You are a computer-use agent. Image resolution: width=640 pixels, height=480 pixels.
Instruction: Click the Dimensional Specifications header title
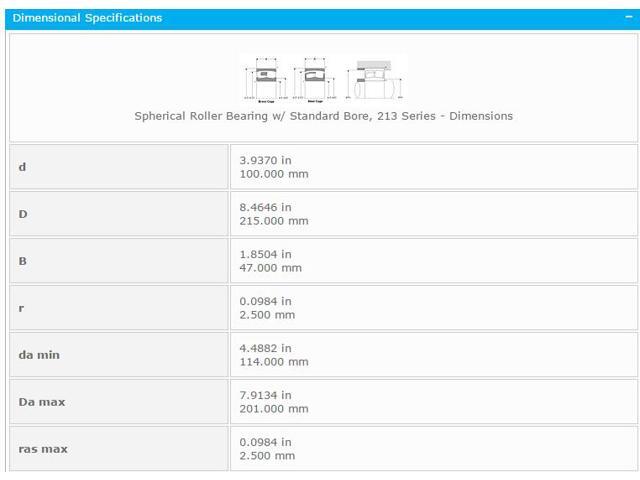click(x=87, y=18)
